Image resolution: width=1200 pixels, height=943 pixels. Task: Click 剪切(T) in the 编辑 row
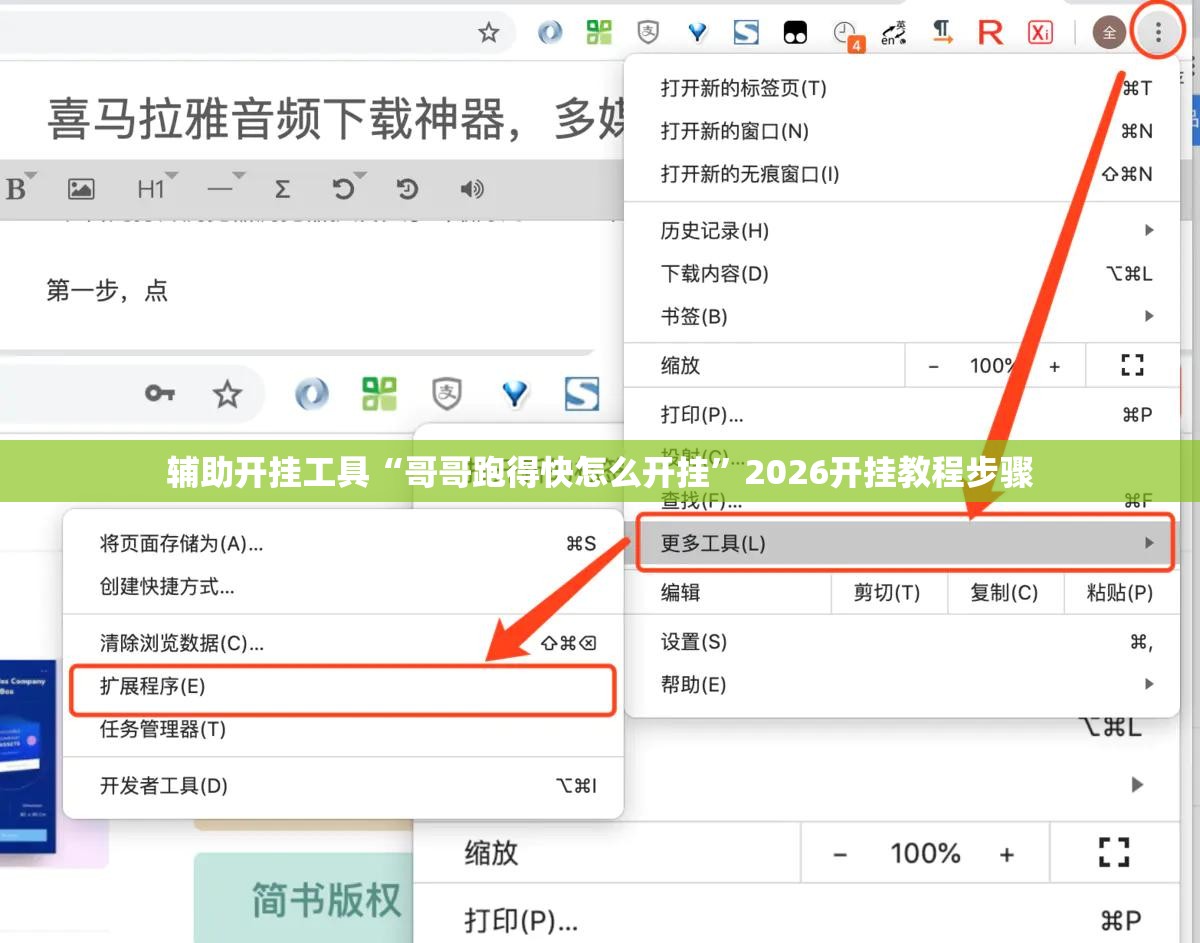pyautogui.click(x=887, y=593)
